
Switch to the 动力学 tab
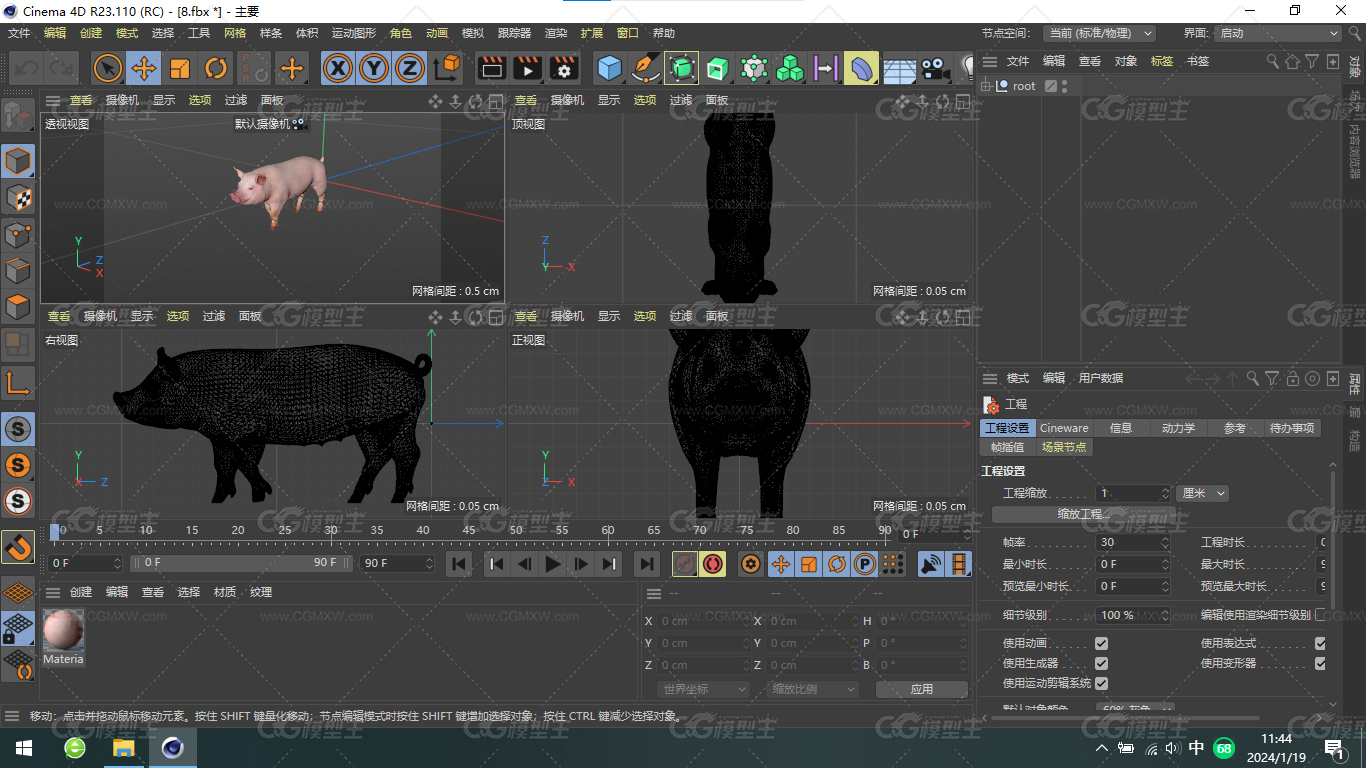point(1178,428)
